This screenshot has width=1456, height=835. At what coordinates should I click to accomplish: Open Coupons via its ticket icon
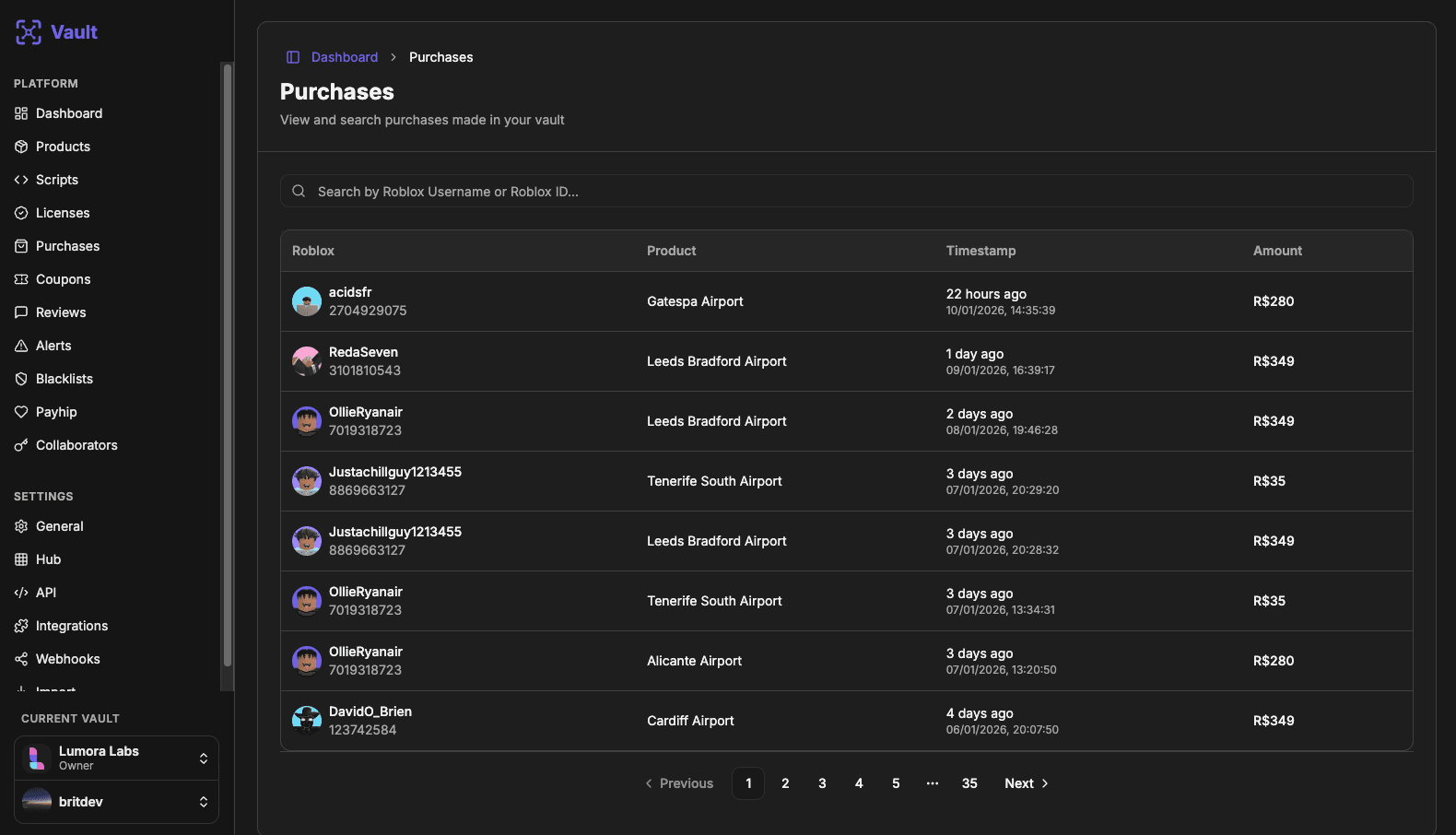point(21,279)
